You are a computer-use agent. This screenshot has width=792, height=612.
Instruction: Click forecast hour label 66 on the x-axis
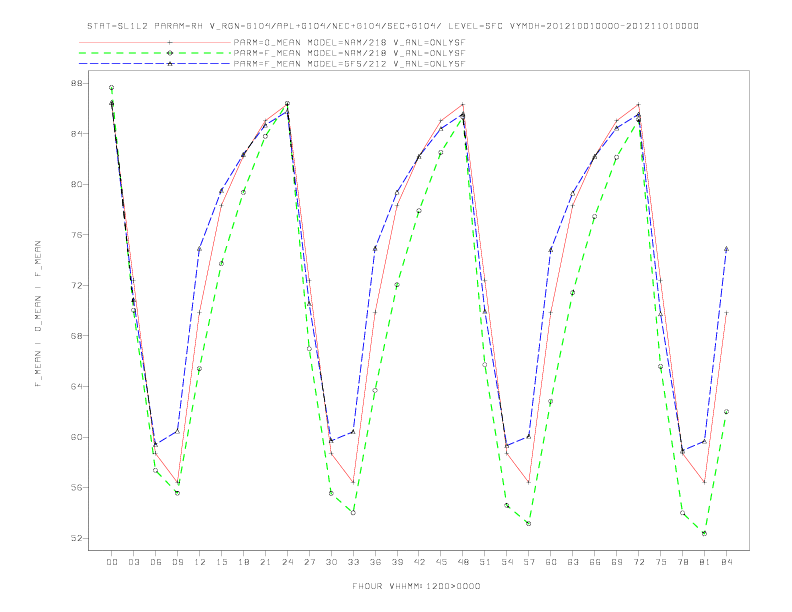[x=595, y=562]
